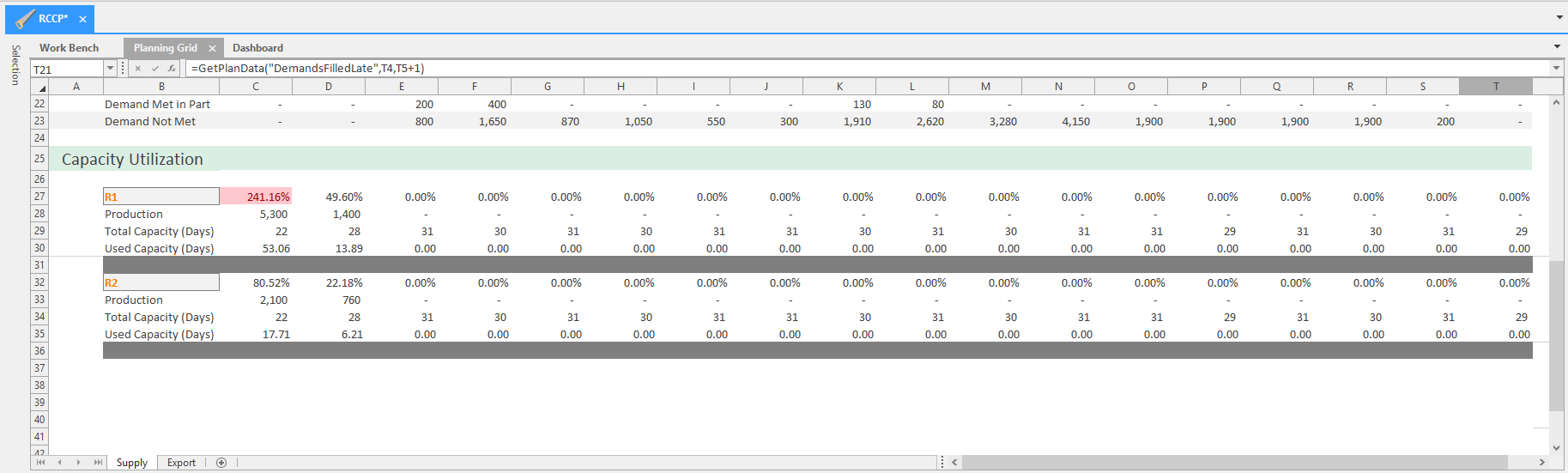Go to next sheet navigation arrow
This screenshot has height=473, width=1568.
point(78,463)
